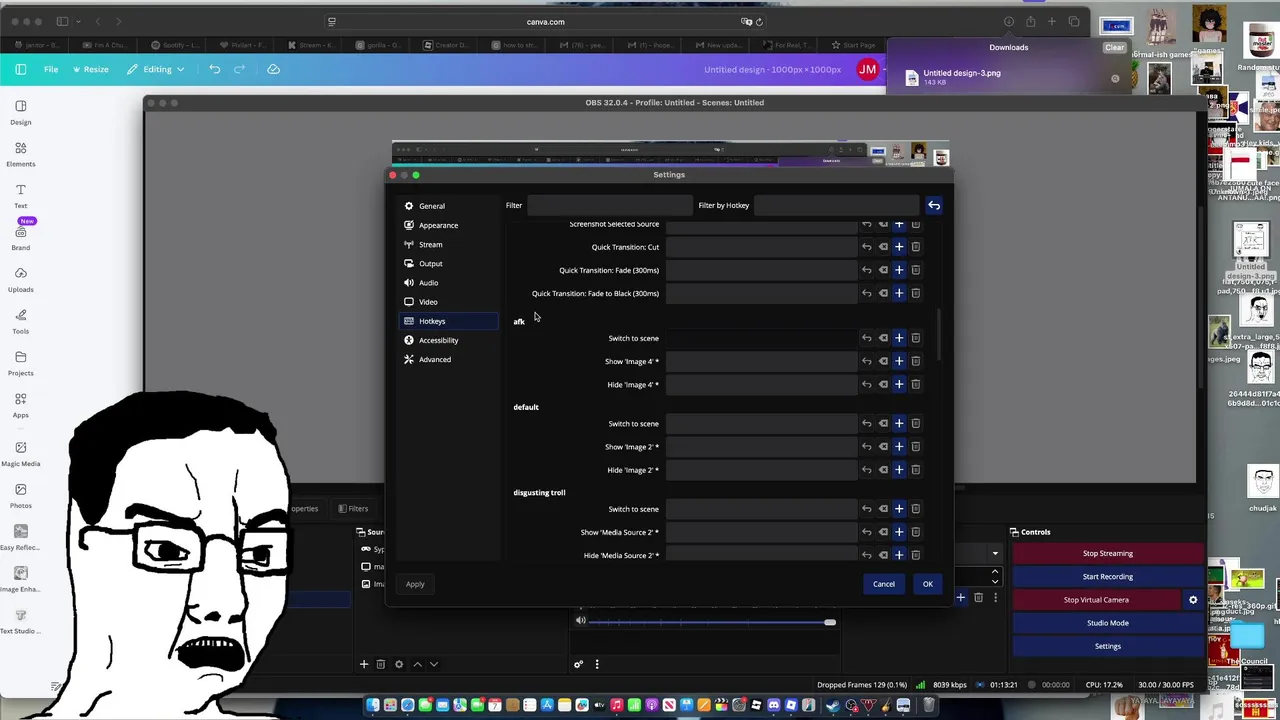Revert hotkey for default Switch to scene
The width and height of the screenshot is (1280, 720).
coord(867,423)
